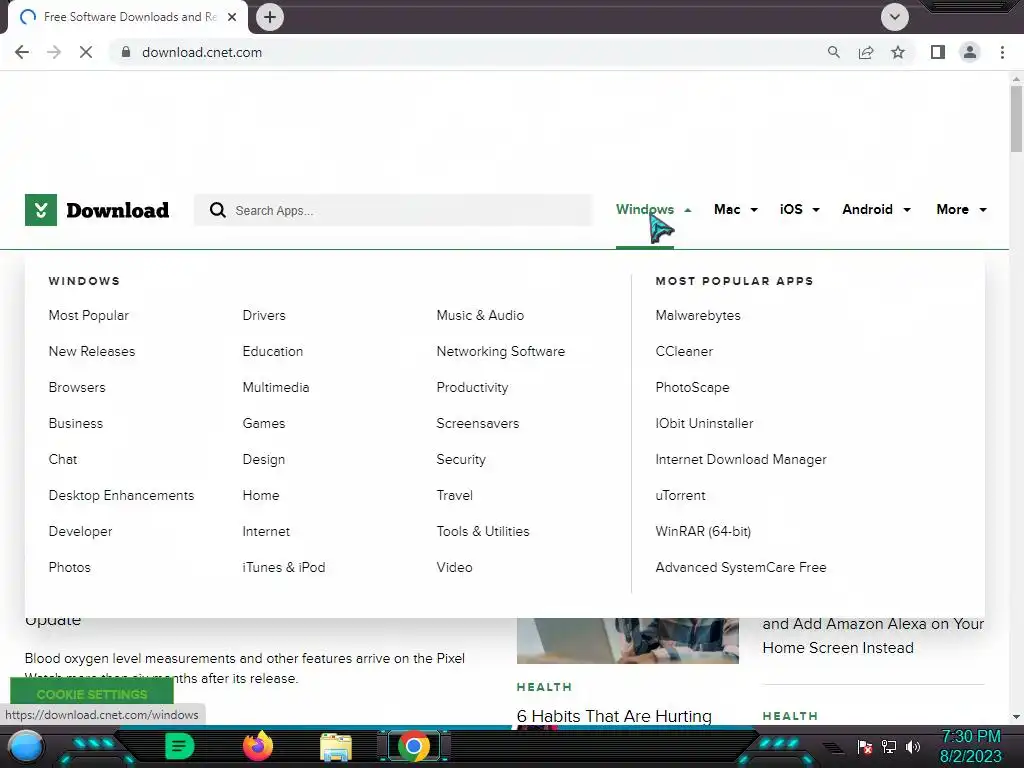Go to Tools & Utilities category
1024x768 pixels.
[483, 532]
